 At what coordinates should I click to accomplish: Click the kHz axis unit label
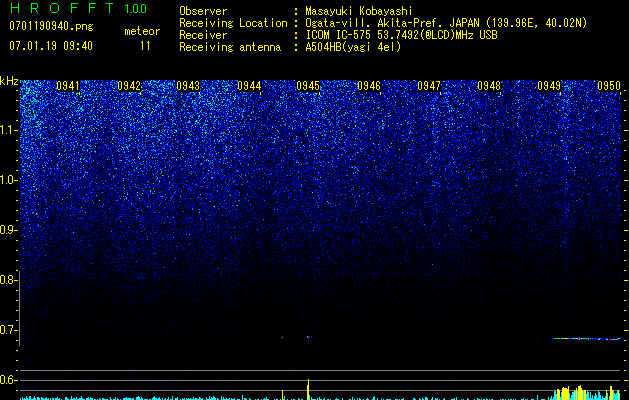tap(9, 81)
